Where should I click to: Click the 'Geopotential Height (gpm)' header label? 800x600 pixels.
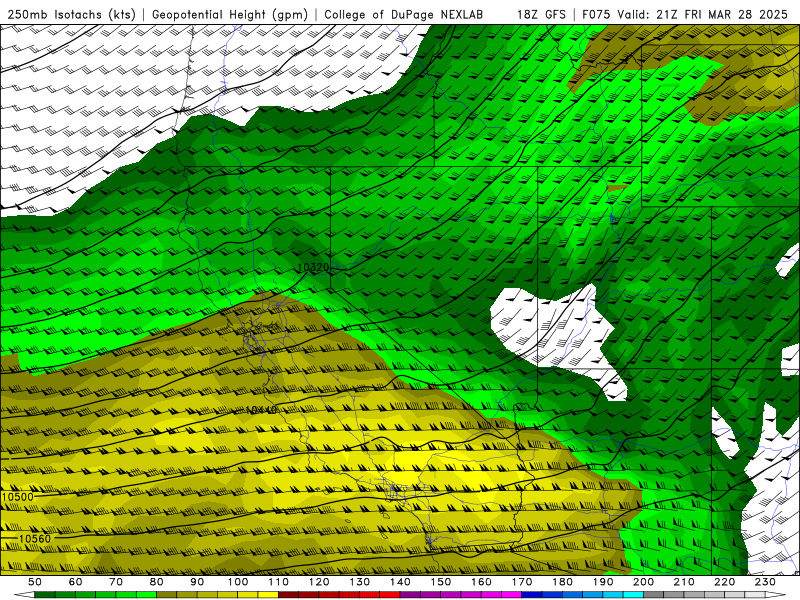click(230, 14)
